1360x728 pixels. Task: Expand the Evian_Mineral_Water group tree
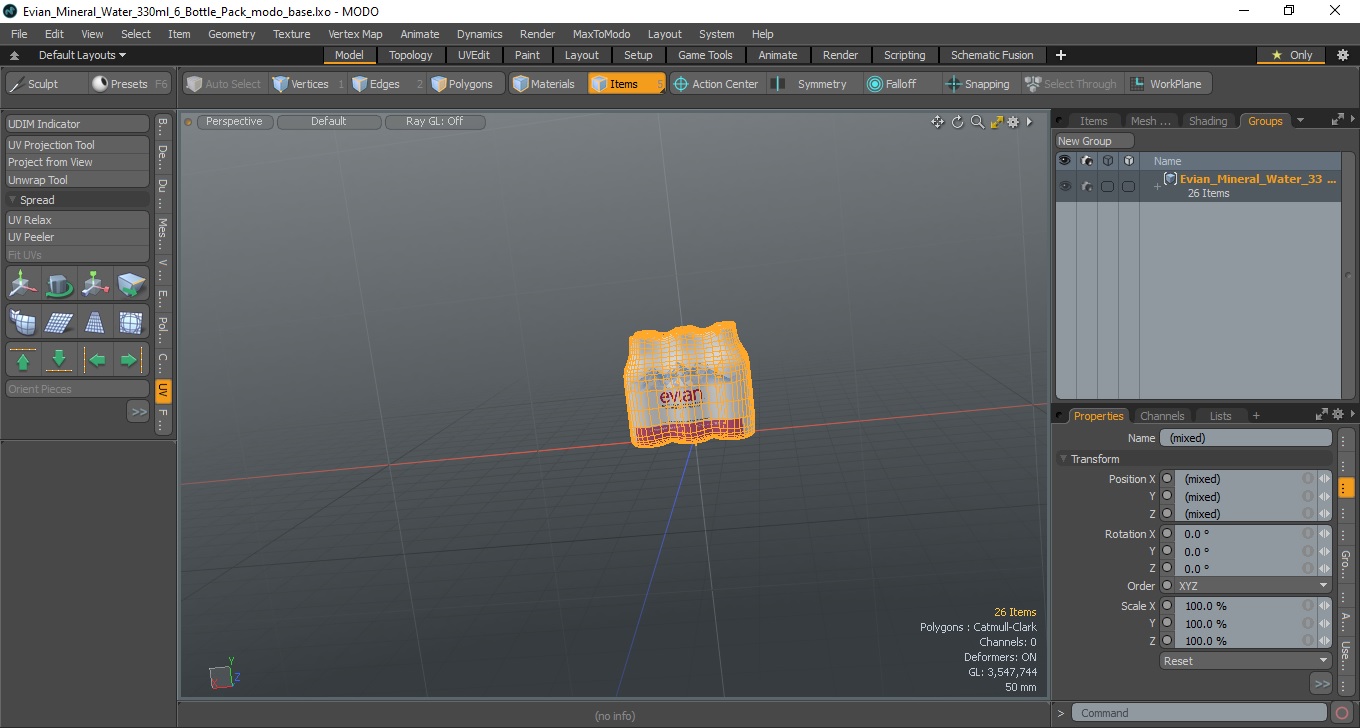click(1157, 187)
